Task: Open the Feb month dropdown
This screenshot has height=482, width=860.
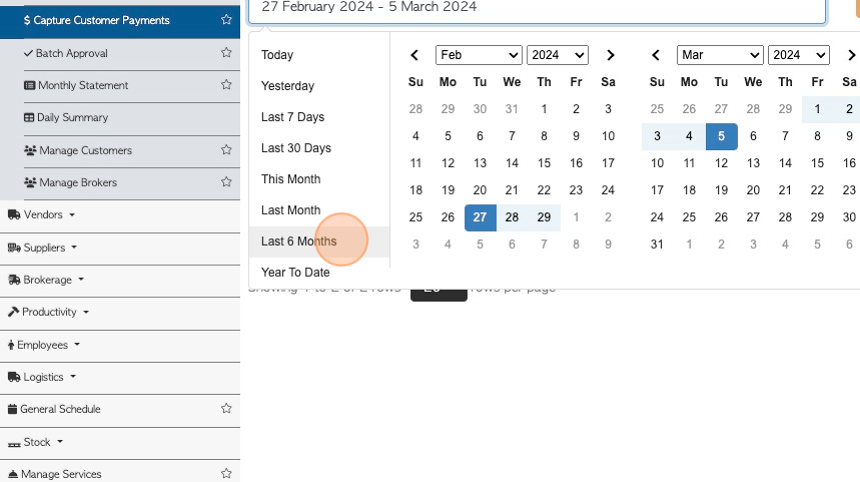Action: point(478,55)
